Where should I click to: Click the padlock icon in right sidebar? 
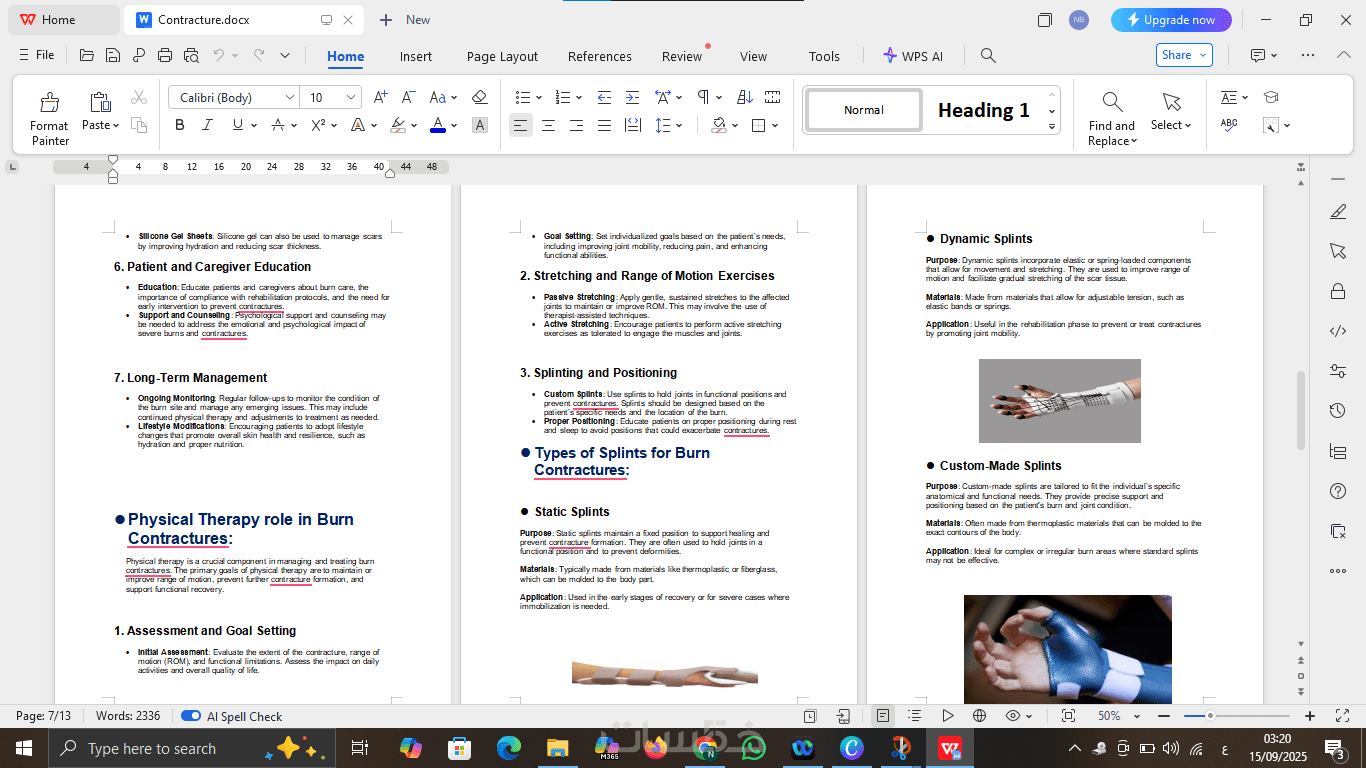click(1338, 291)
